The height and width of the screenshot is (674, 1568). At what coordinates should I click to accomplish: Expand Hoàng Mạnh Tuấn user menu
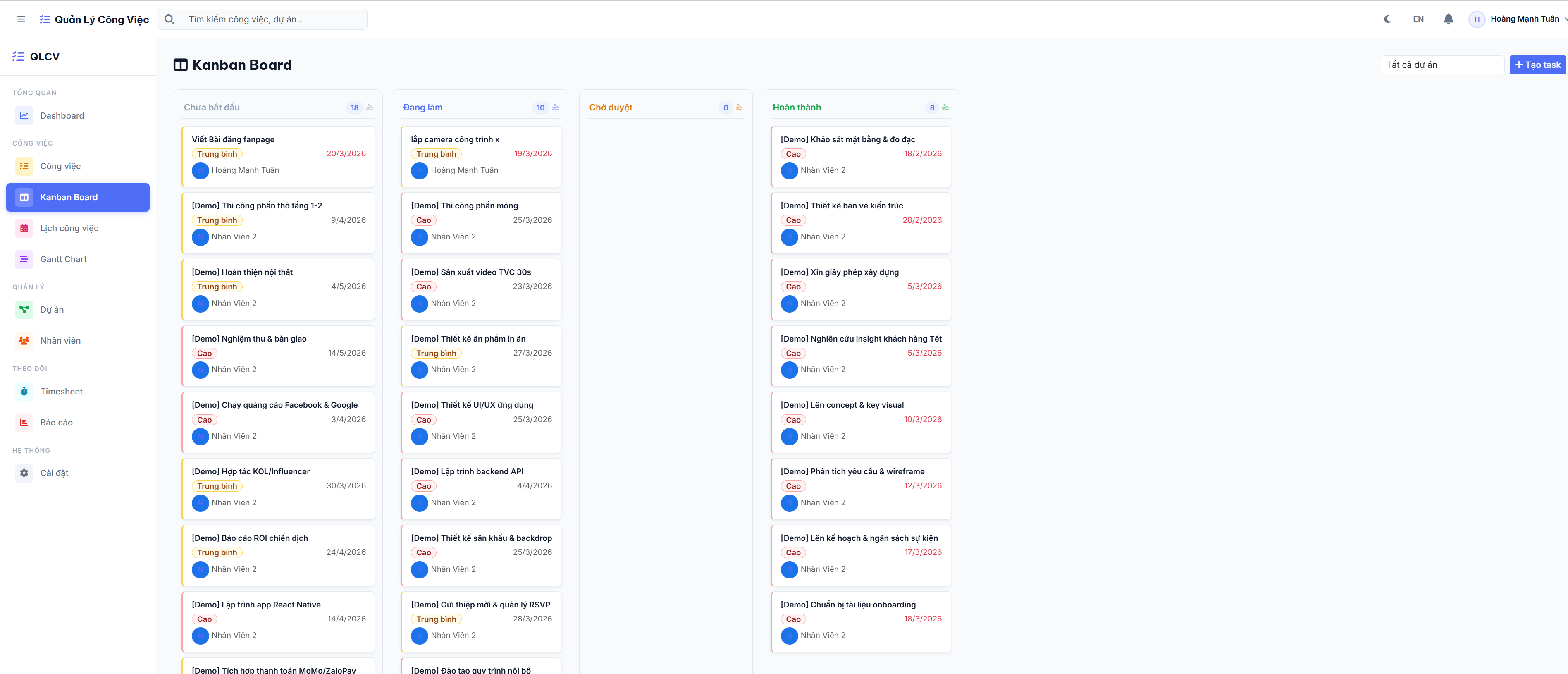(1519, 19)
